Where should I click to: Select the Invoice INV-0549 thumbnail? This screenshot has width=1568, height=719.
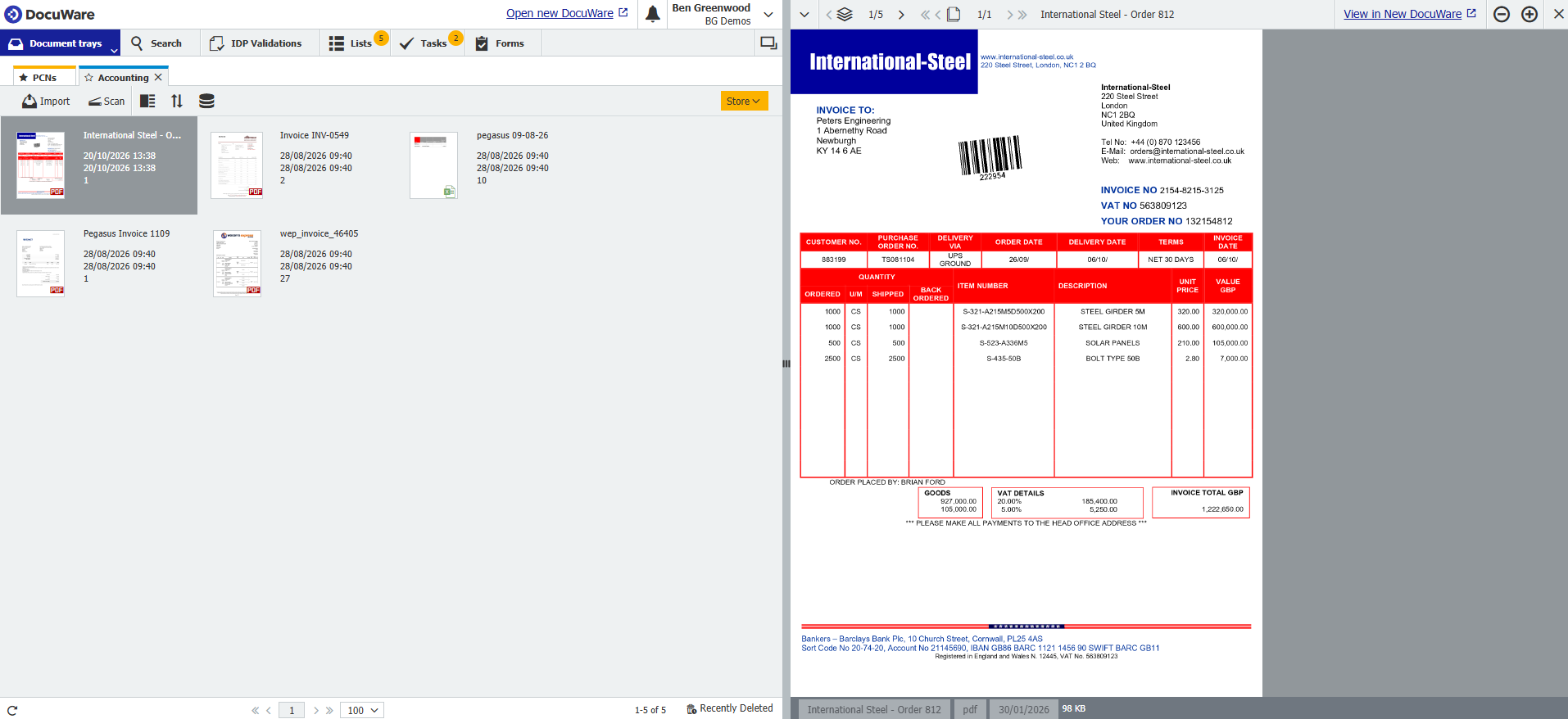237,165
